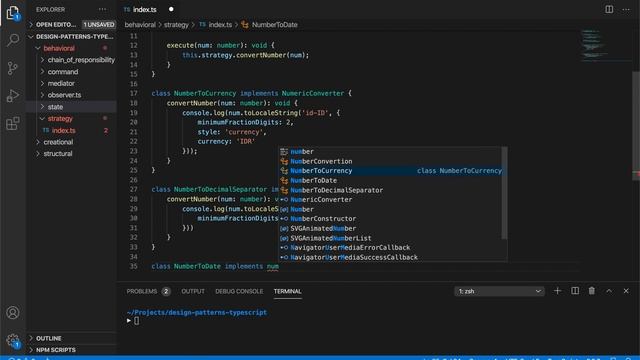Screen dimensions: 640x360
Task: Choose 'NumberToDate' autocomplete suggestion
Action: point(391,180)
